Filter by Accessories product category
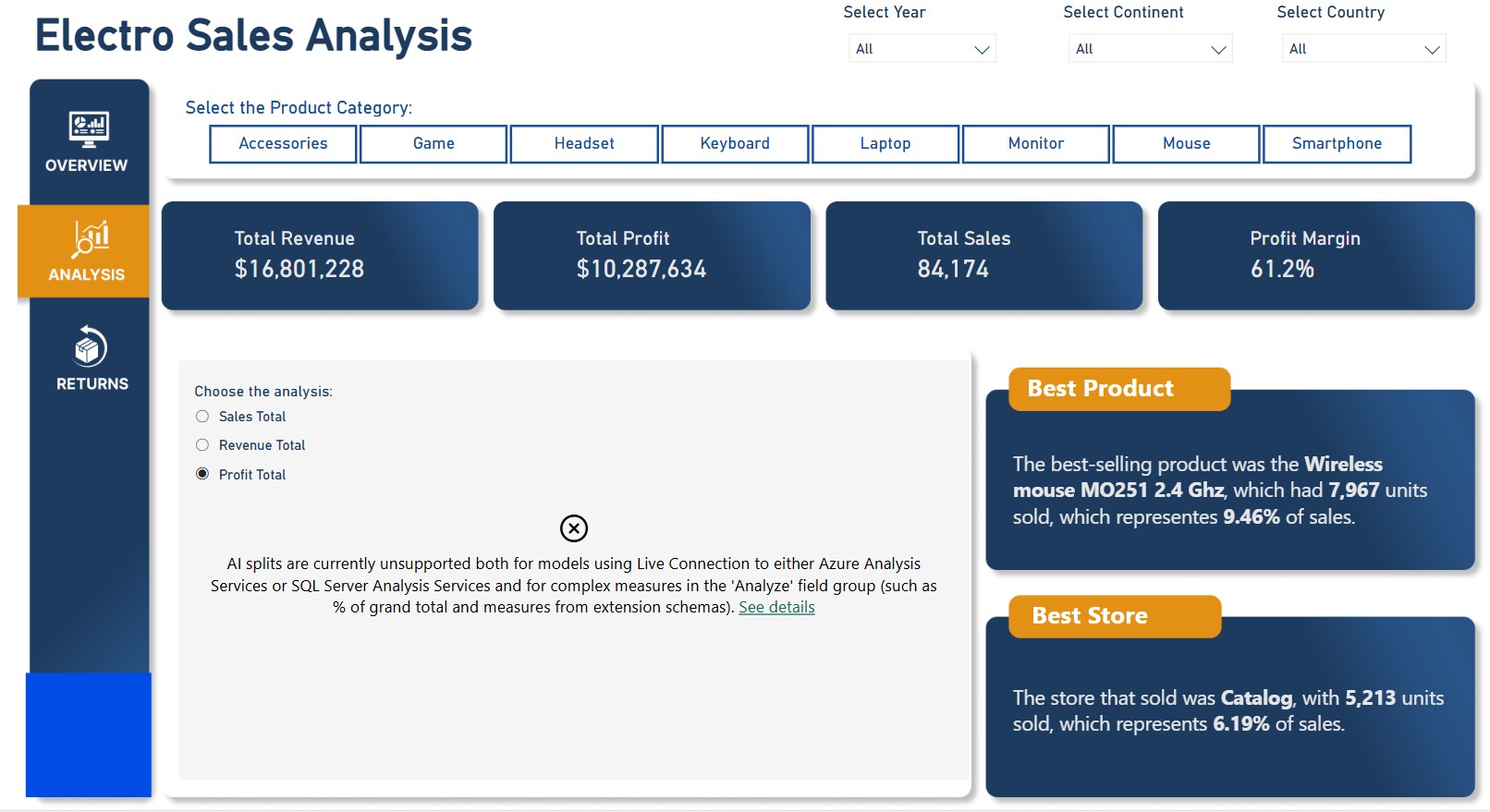The height and width of the screenshot is (812, 1490). [x=283, y=144]
